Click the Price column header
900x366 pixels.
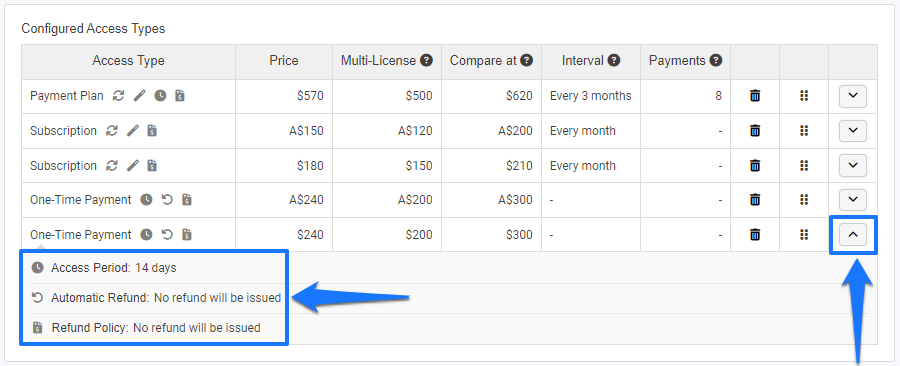284,61
